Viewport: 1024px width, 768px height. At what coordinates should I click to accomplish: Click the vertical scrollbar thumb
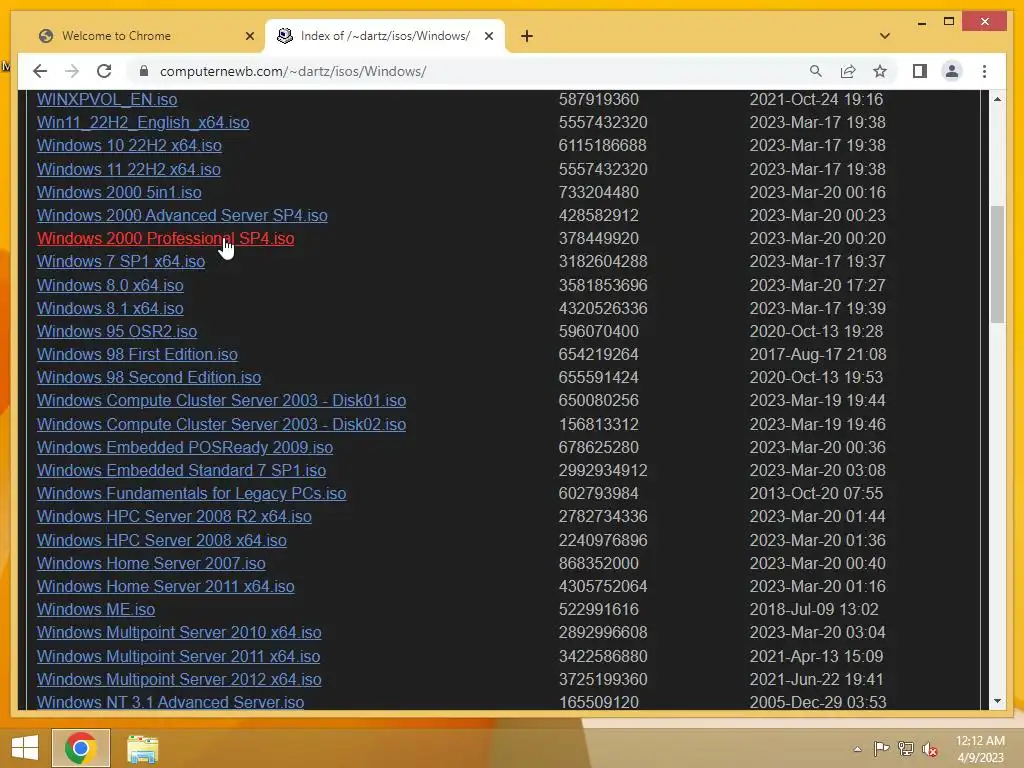point(997,264)
